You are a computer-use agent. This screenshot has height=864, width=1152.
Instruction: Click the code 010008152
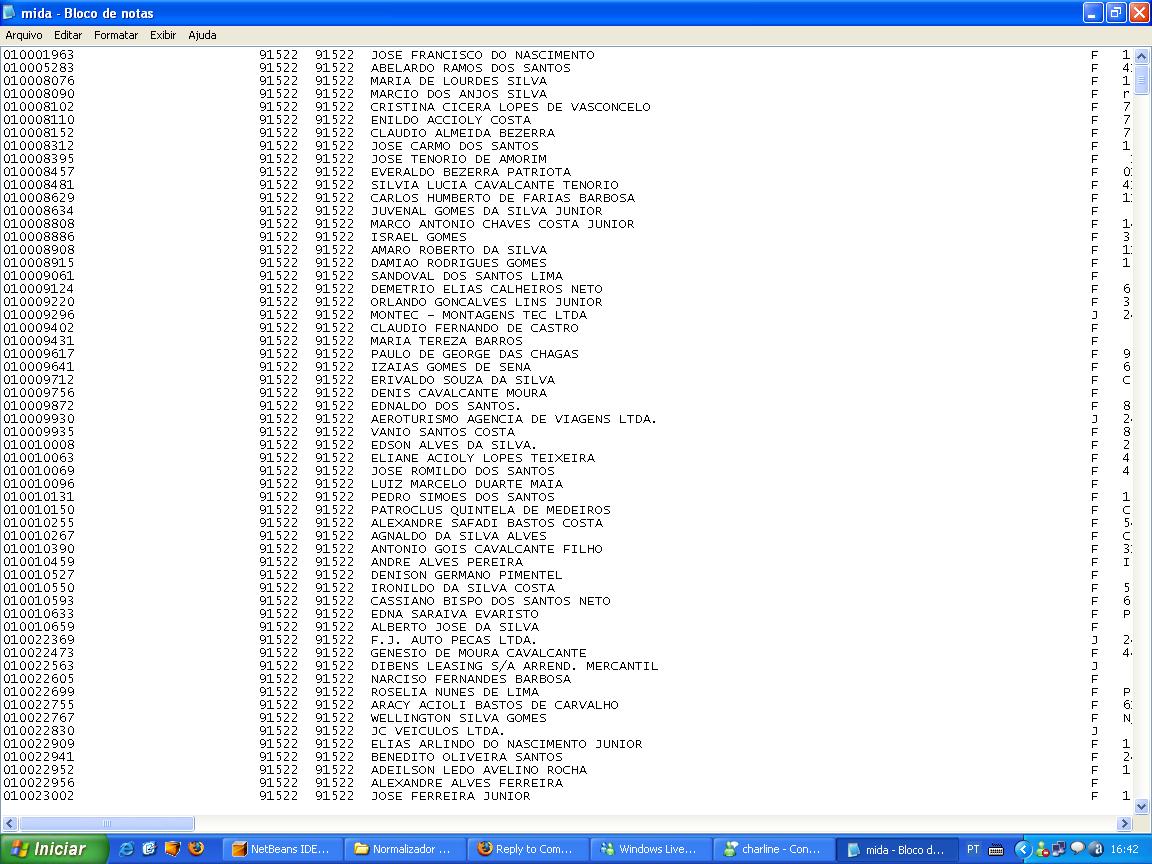point(39,133)
